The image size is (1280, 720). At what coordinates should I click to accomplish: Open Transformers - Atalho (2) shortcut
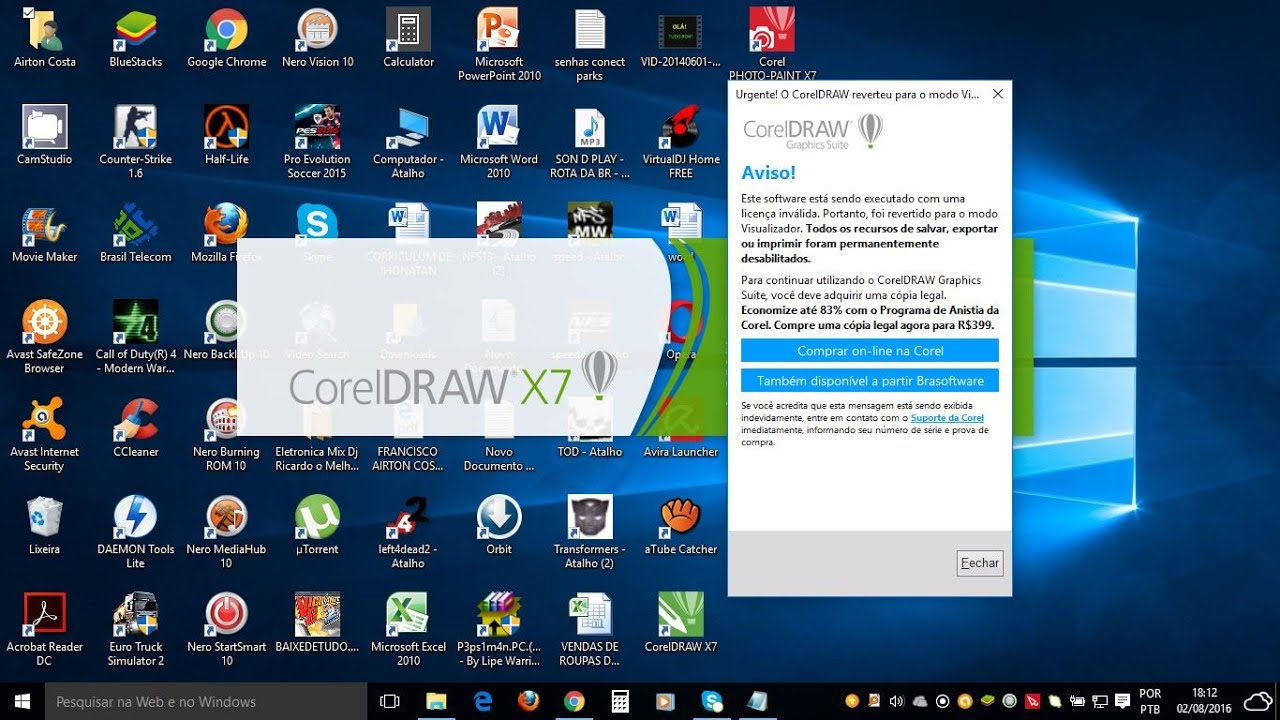coord(590,532)
